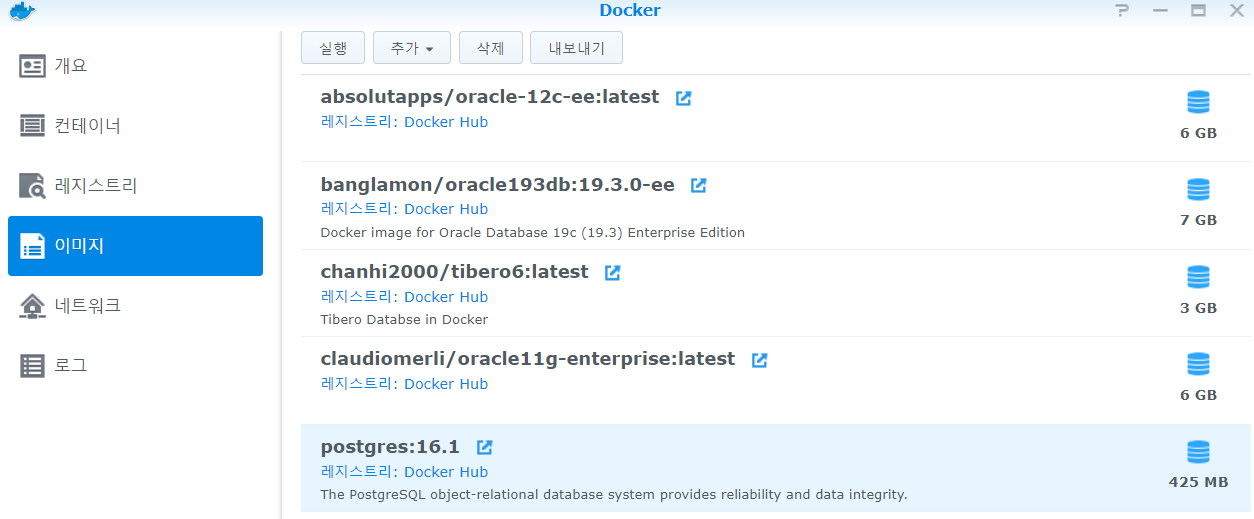
Task: Minimize the Docker window
Action: [1160, 11]
